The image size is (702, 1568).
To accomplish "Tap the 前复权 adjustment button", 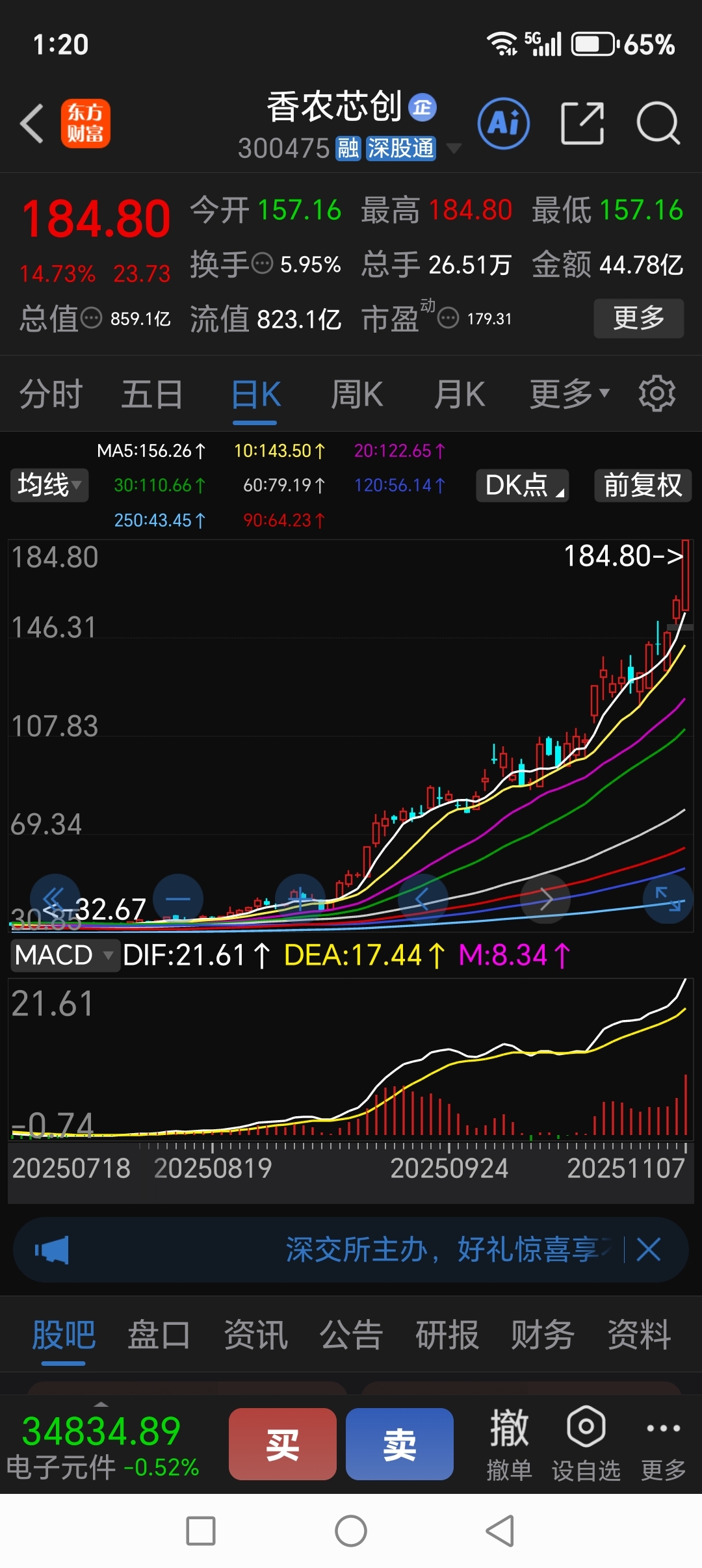I will tap(643, 485).
